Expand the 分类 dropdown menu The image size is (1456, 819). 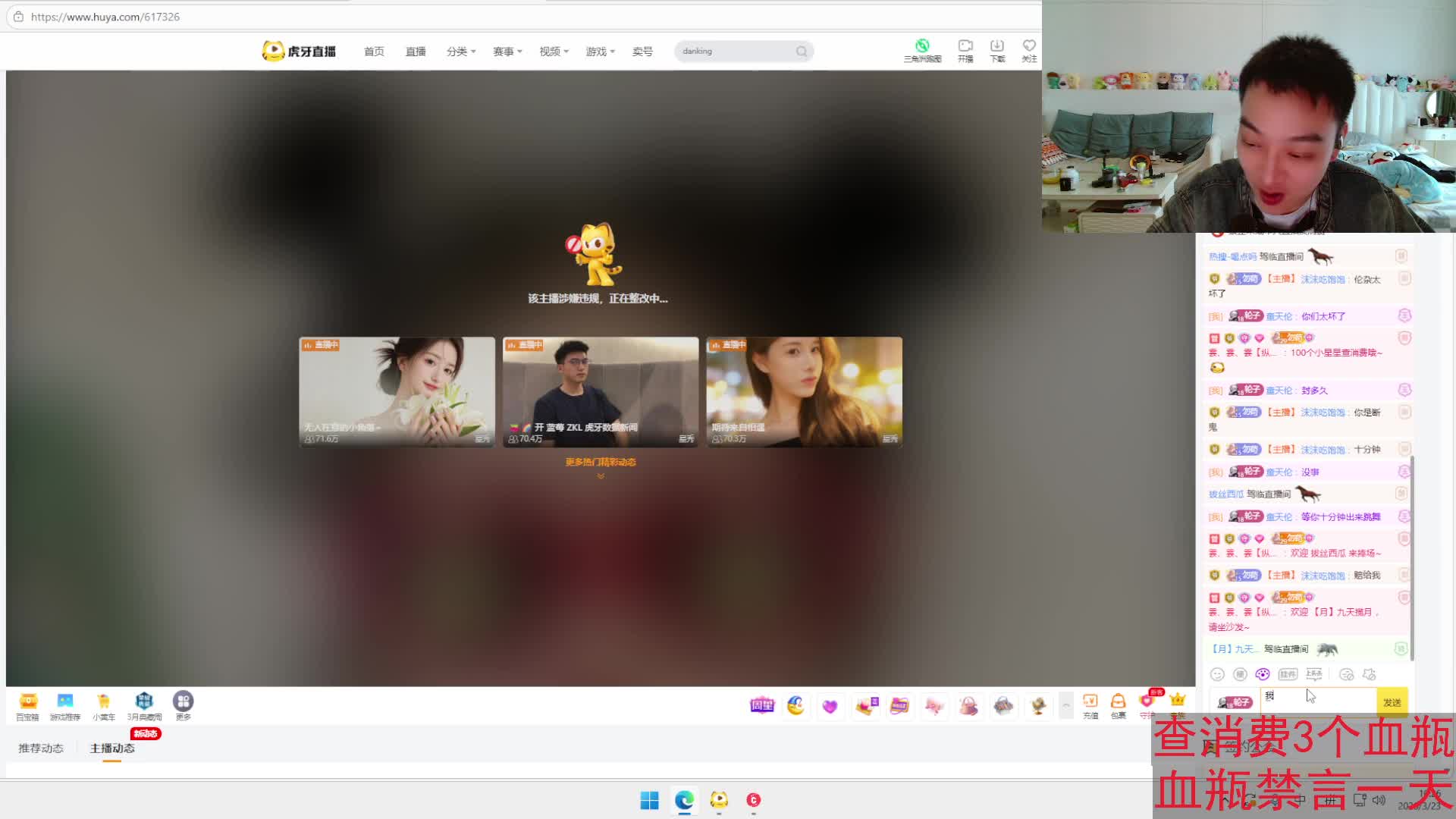[x=460, y=52]
